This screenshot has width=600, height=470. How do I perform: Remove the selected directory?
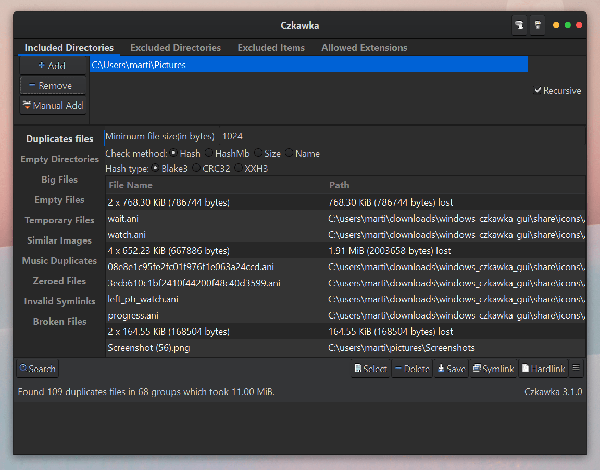pos(52,85)
